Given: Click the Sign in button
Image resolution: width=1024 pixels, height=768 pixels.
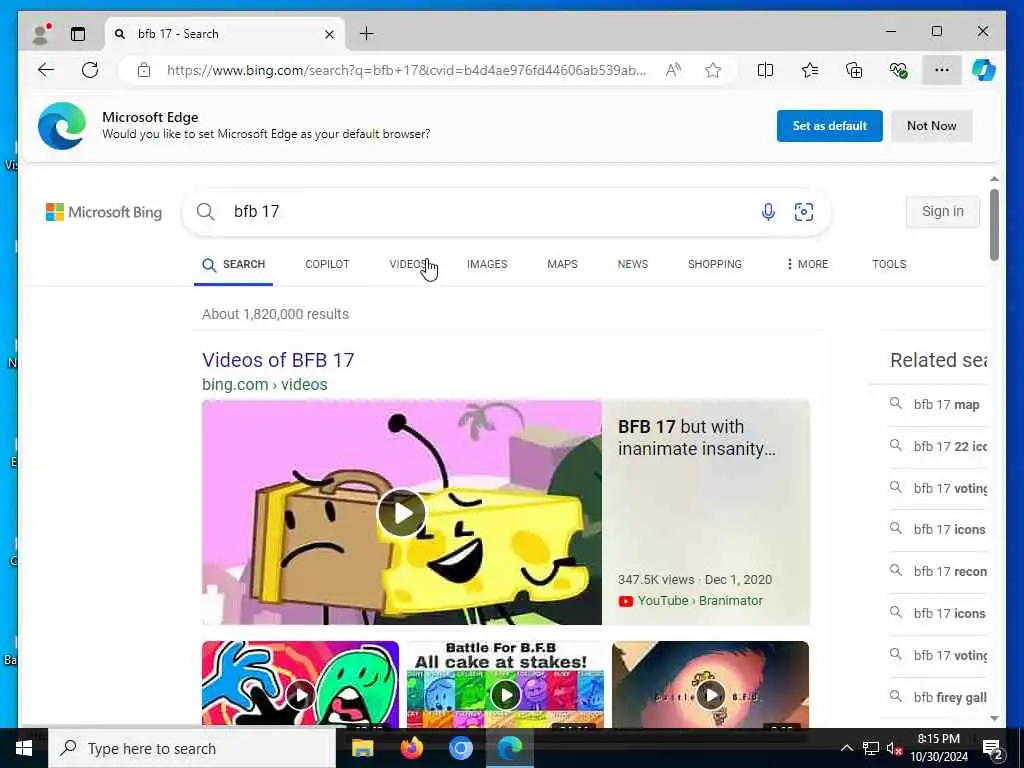Looking at the screenshot, I should [x=942, y=212].
